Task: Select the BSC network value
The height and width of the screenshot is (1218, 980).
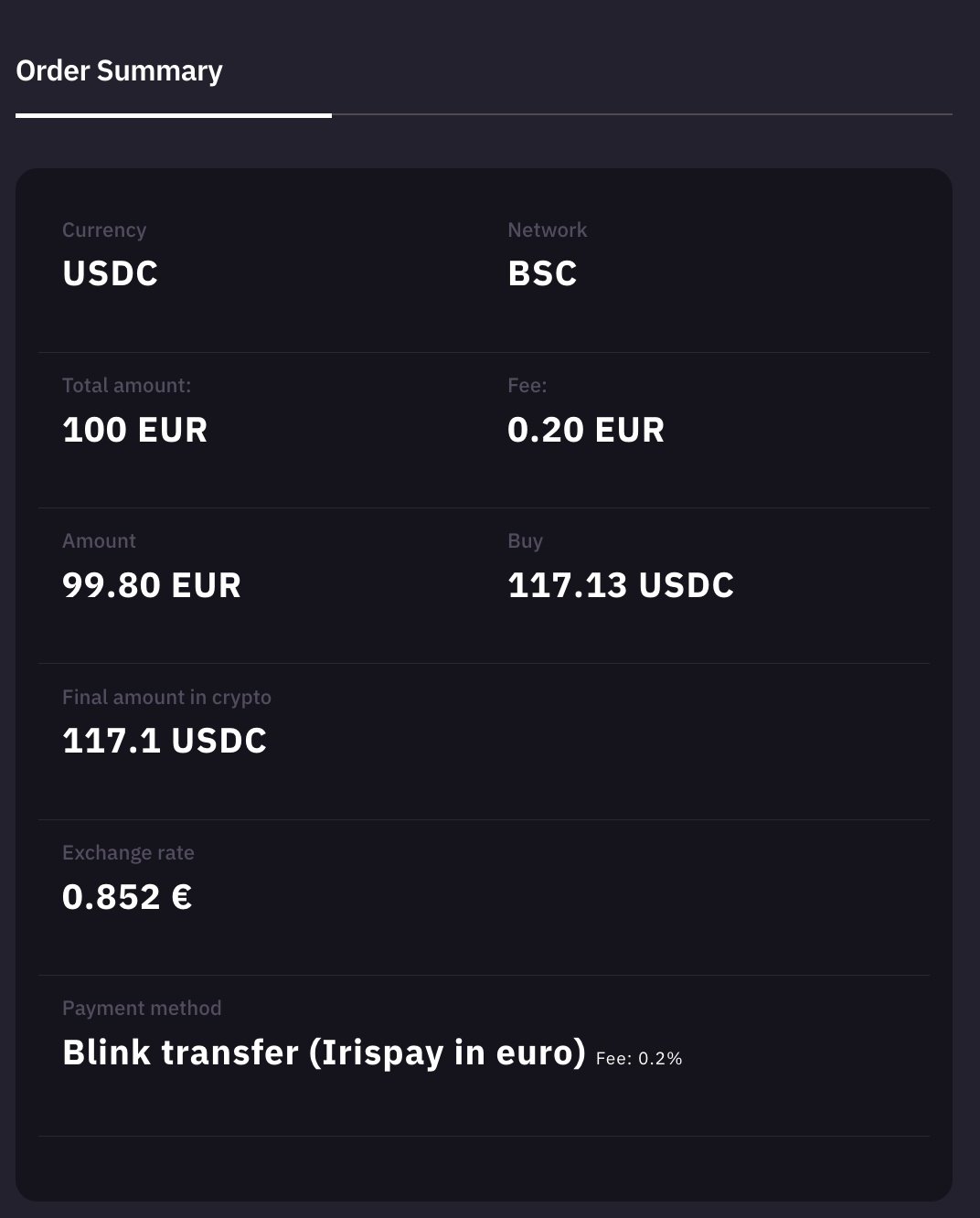Action: pyautogui.click(x=542, y=273)
